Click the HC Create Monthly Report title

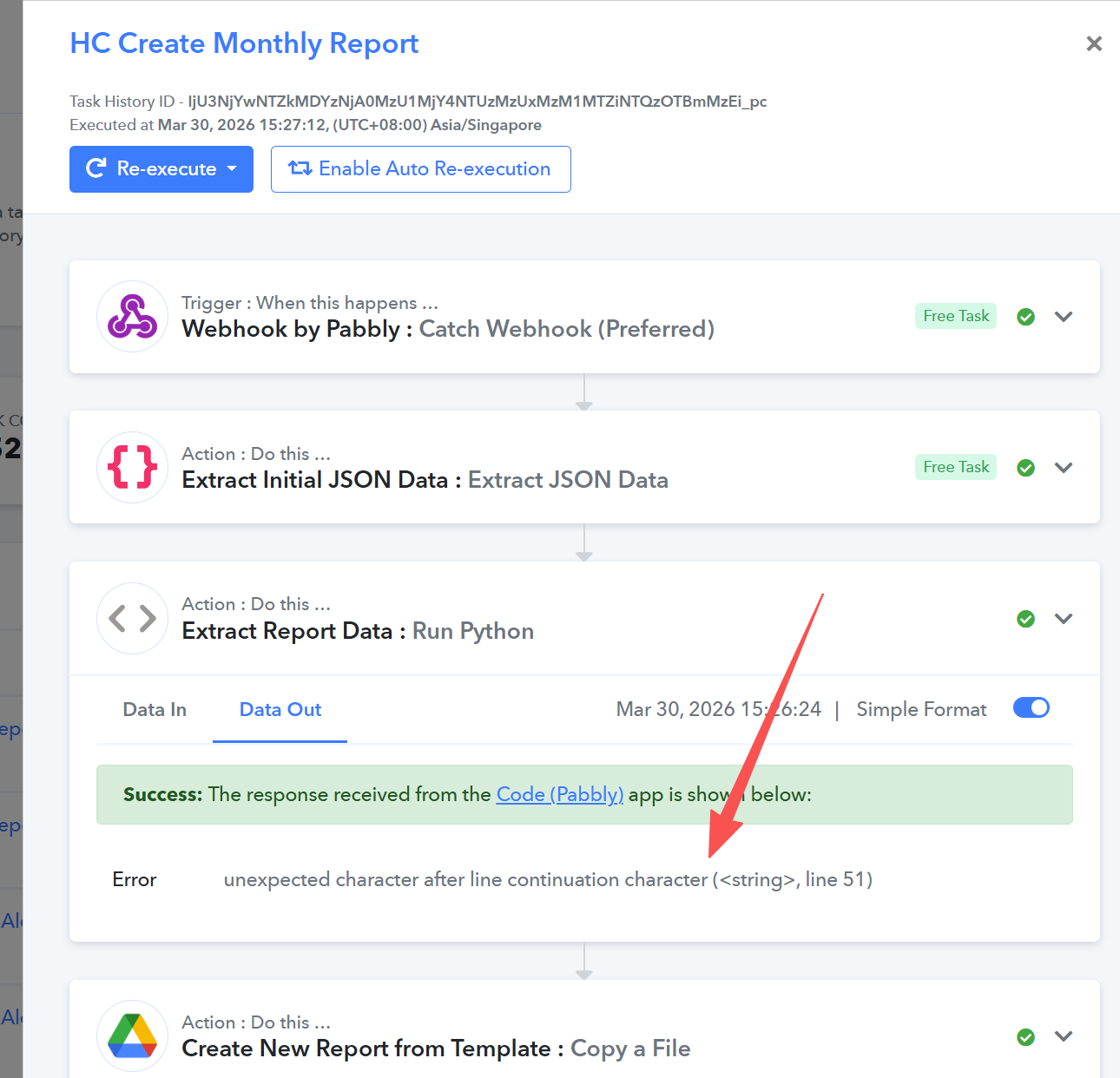[244, 43]
